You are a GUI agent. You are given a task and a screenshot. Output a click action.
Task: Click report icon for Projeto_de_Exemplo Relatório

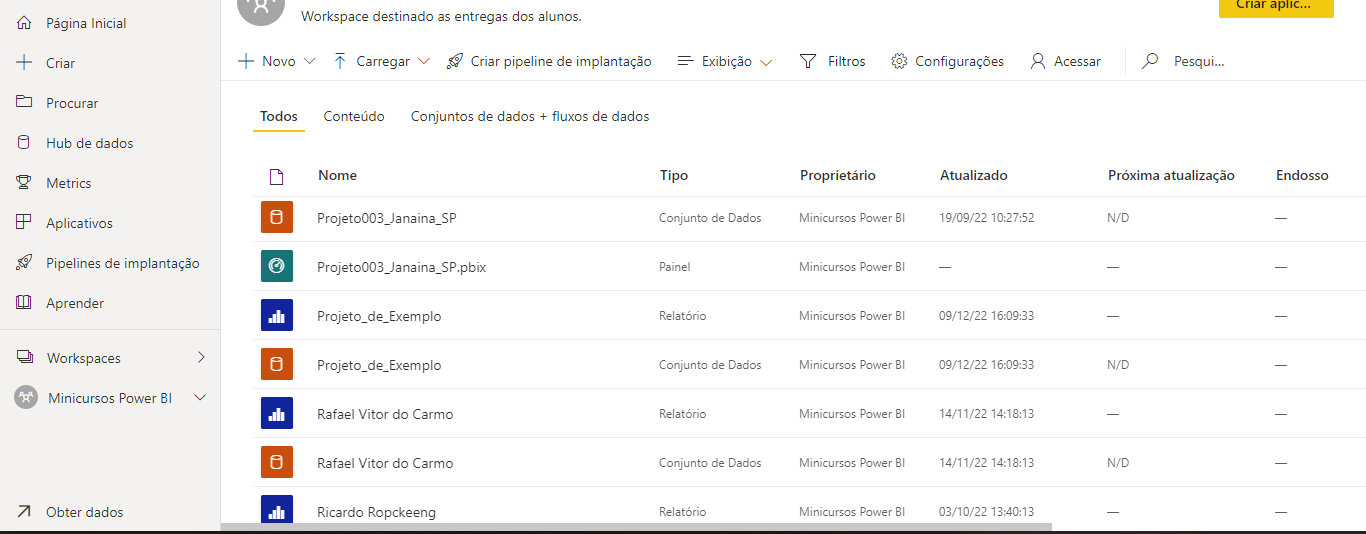(277, 316)
